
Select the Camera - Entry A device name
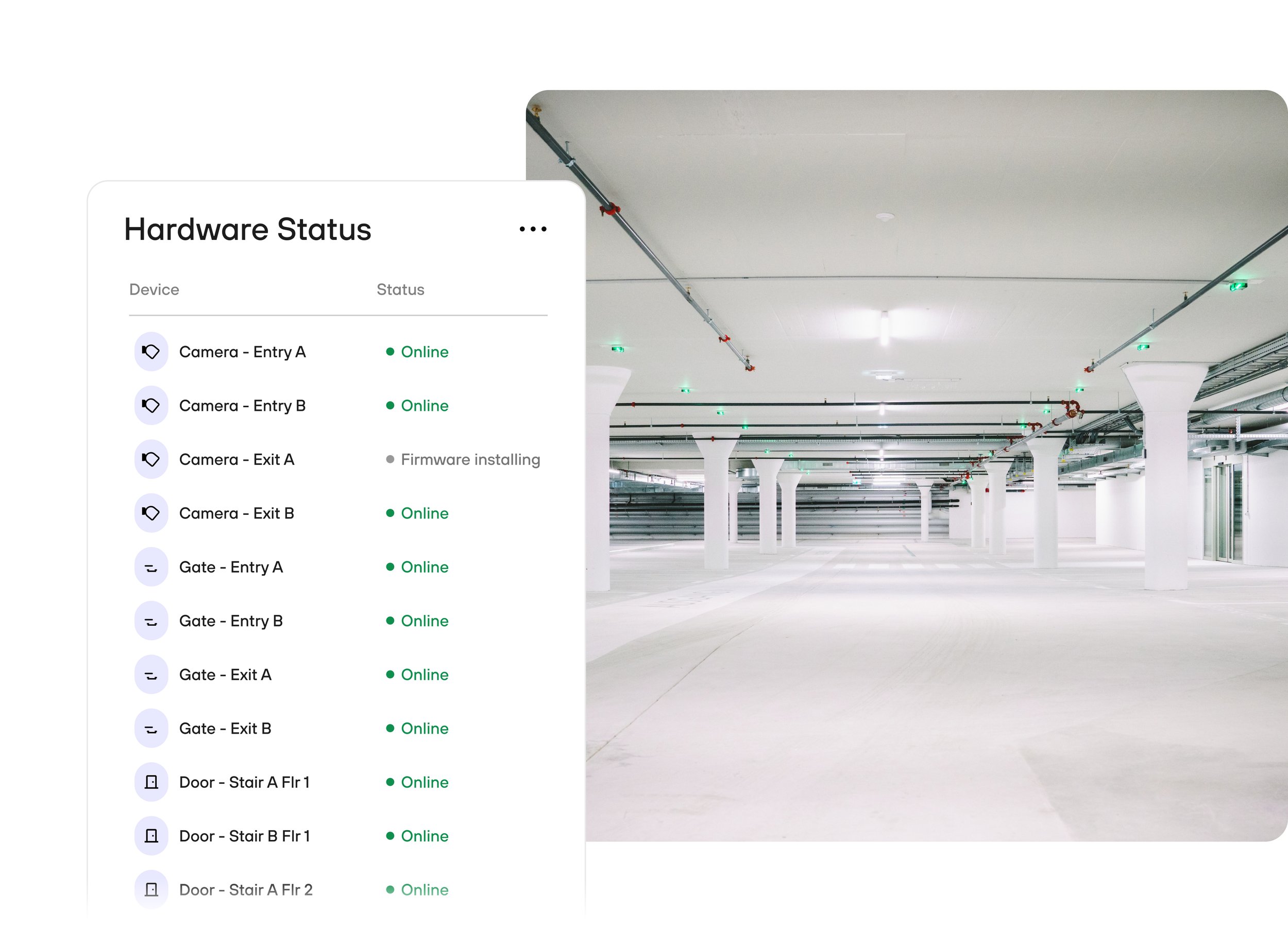point(243,352)
